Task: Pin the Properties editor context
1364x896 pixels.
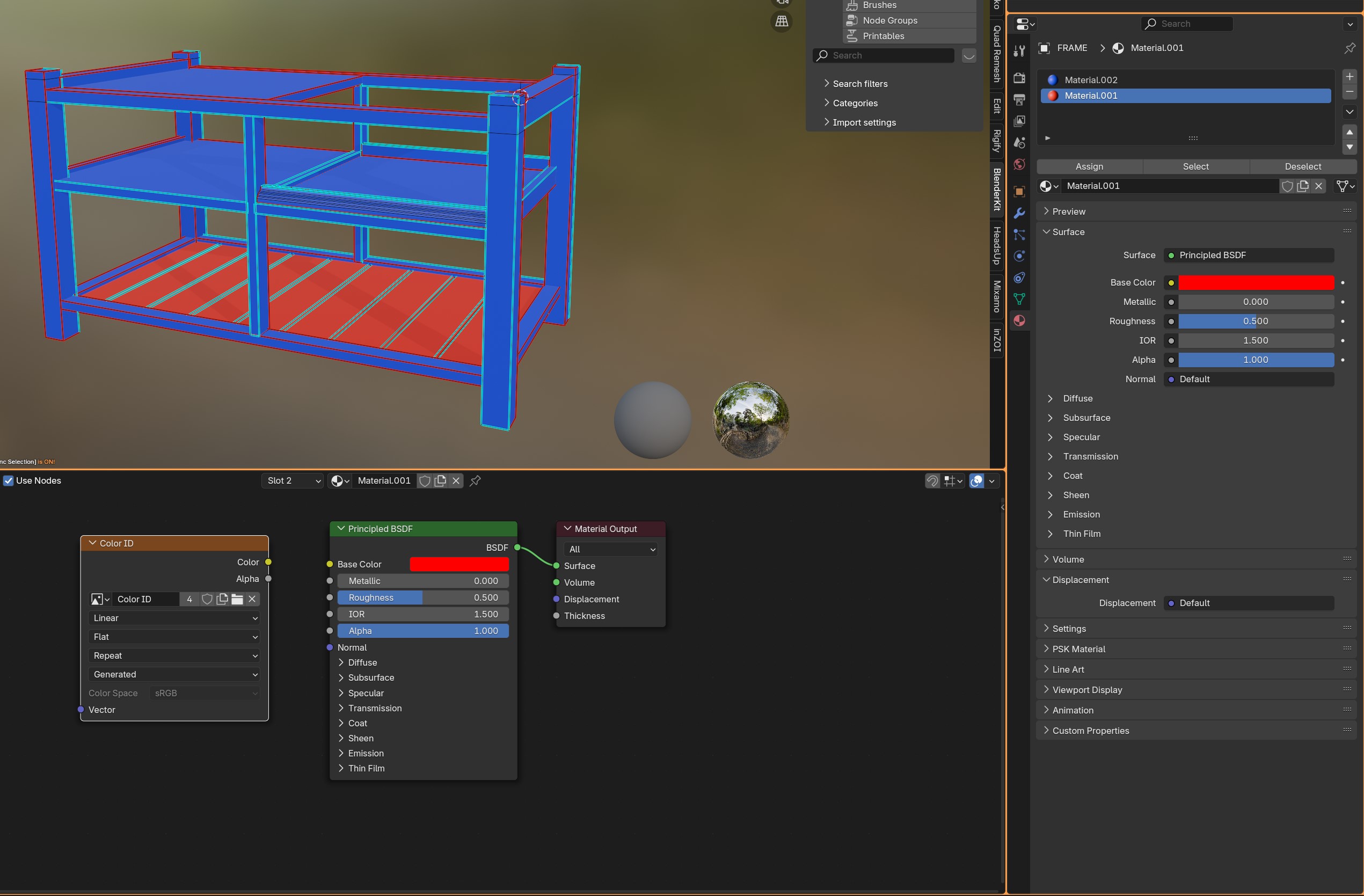Action: (x=1350, y=48)
